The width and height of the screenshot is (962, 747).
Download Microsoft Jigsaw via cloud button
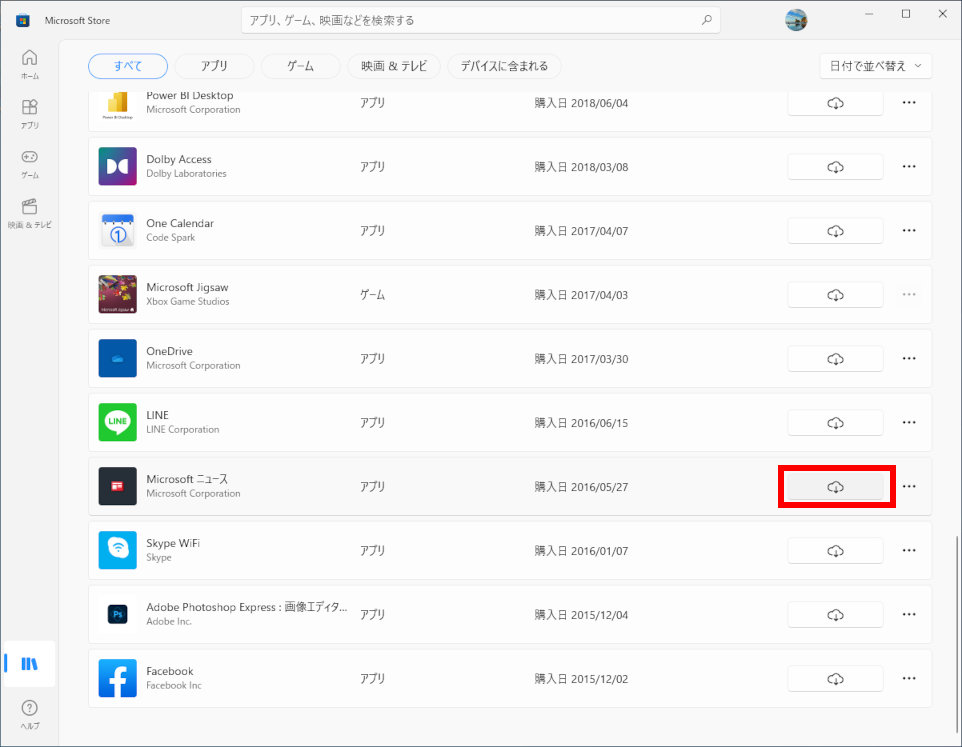[835, 295]
